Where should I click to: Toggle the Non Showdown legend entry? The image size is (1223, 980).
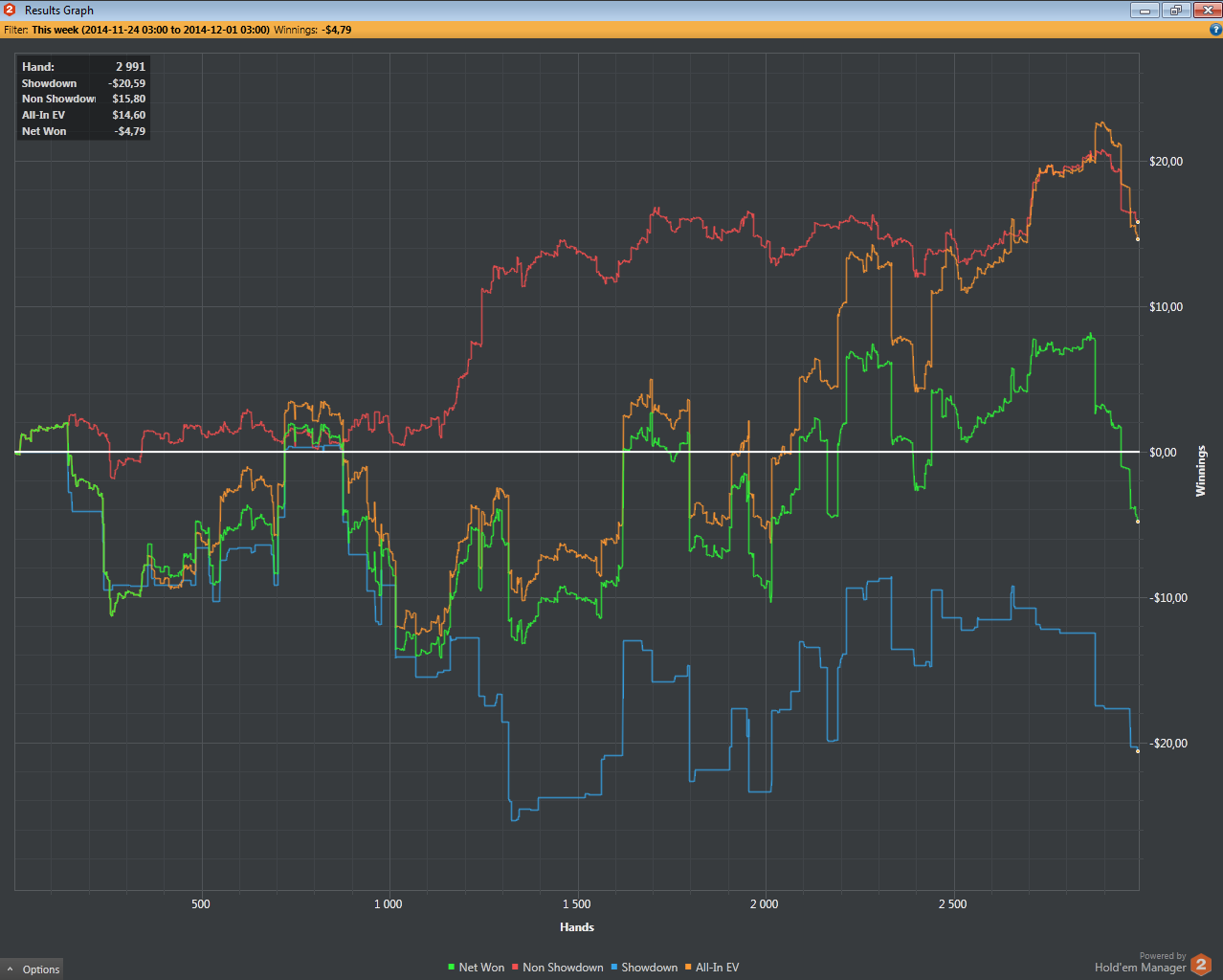click(558, 968)
